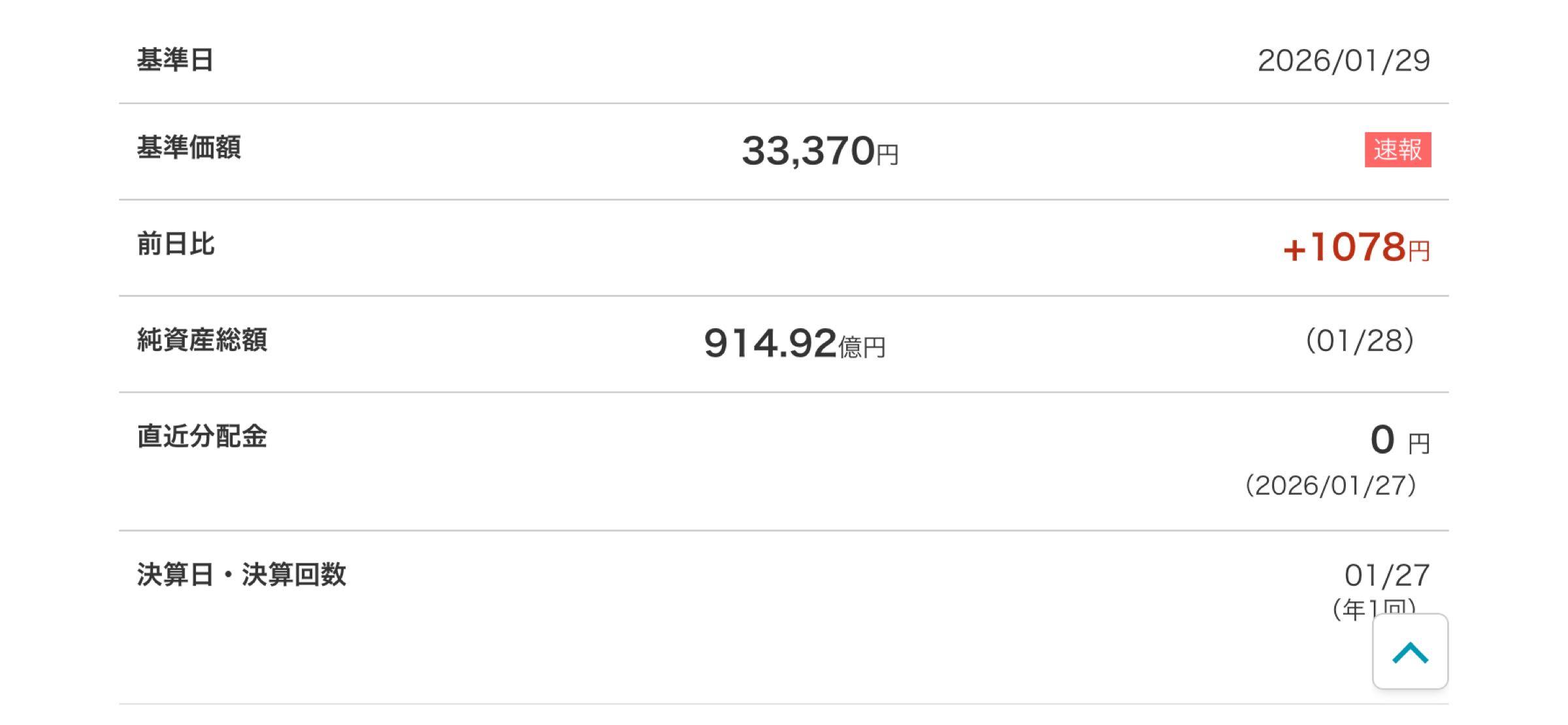This screenshot has height=725, width=1568.
Task: Select the 基準価額 row label
Action: coord(188,150)
